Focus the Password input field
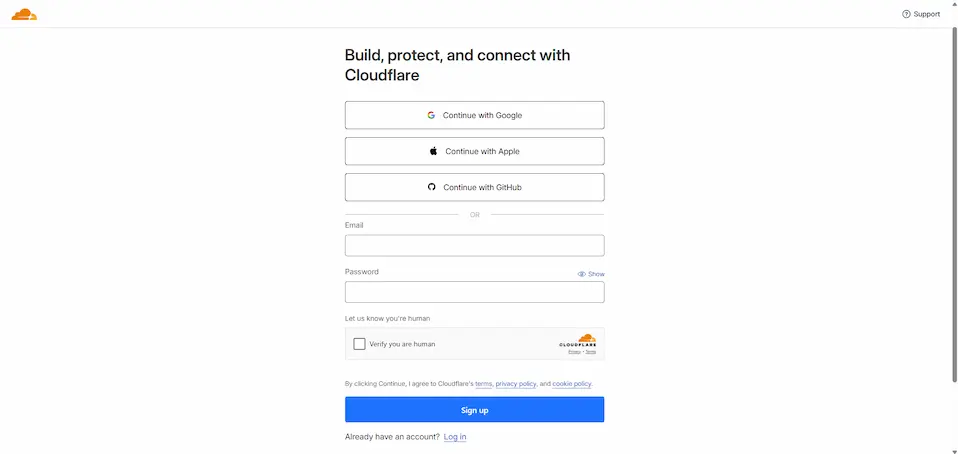958x454 pixels. point(474,292)
